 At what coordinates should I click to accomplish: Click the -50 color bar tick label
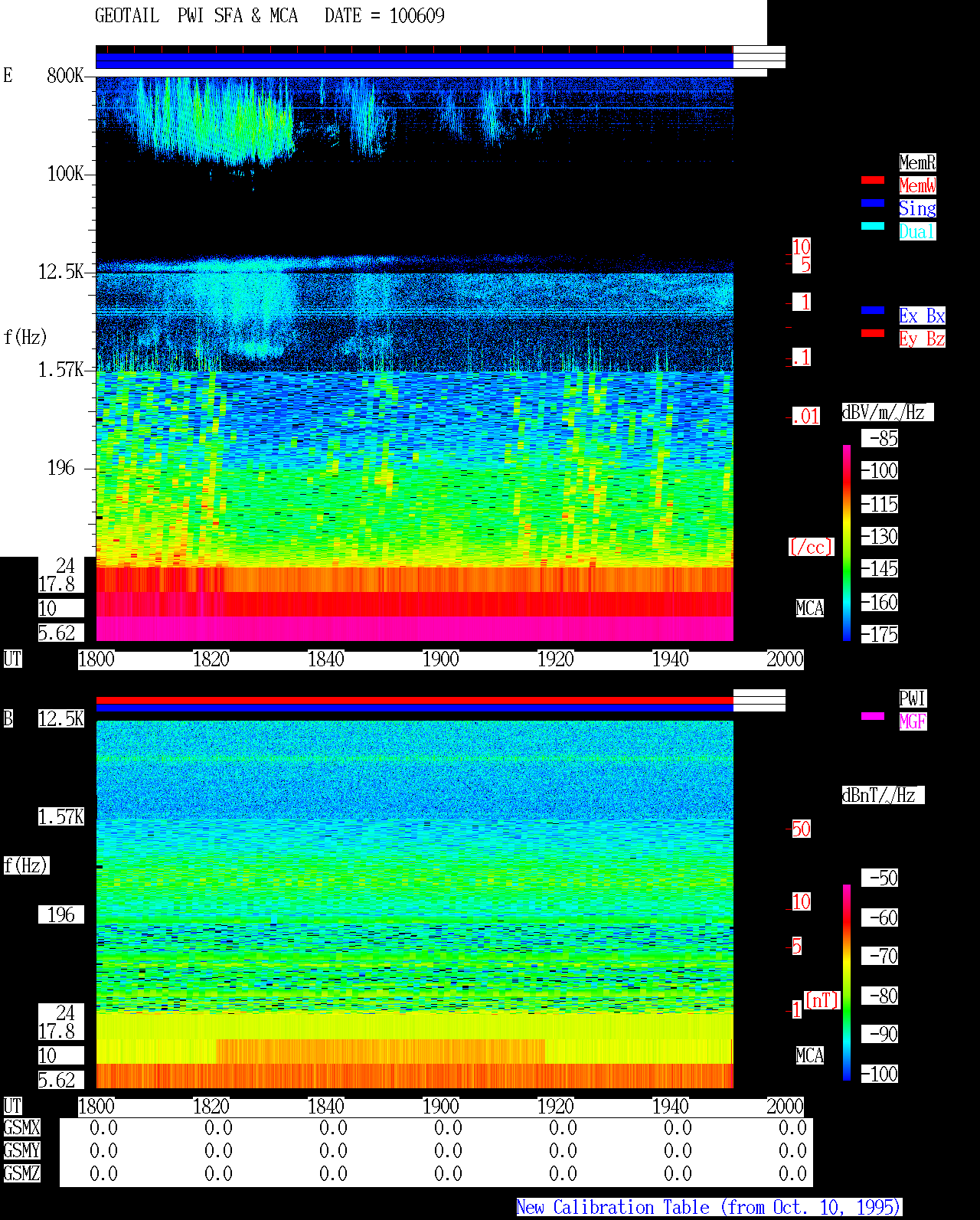pyautogui.click(x=880, y=878)
